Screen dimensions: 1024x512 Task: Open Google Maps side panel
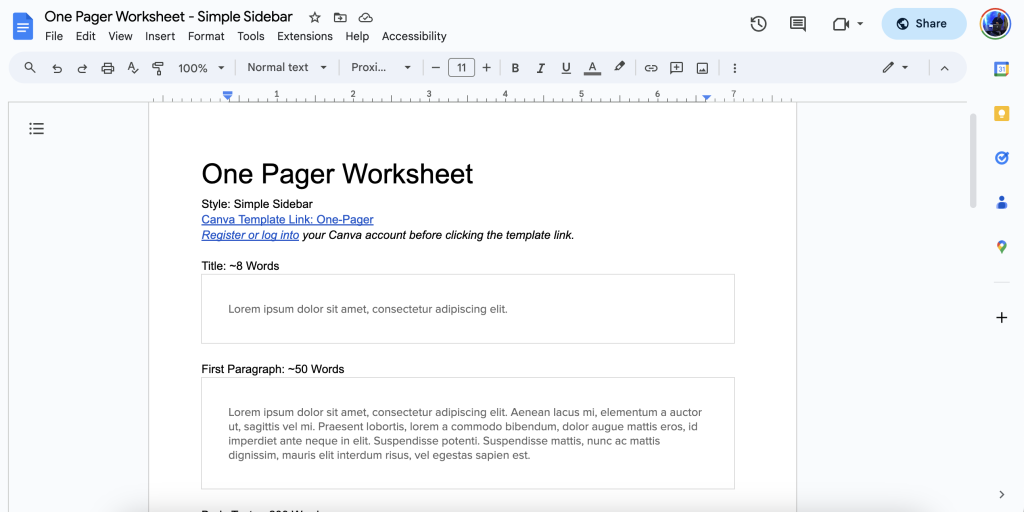[x=1002, y=247]
